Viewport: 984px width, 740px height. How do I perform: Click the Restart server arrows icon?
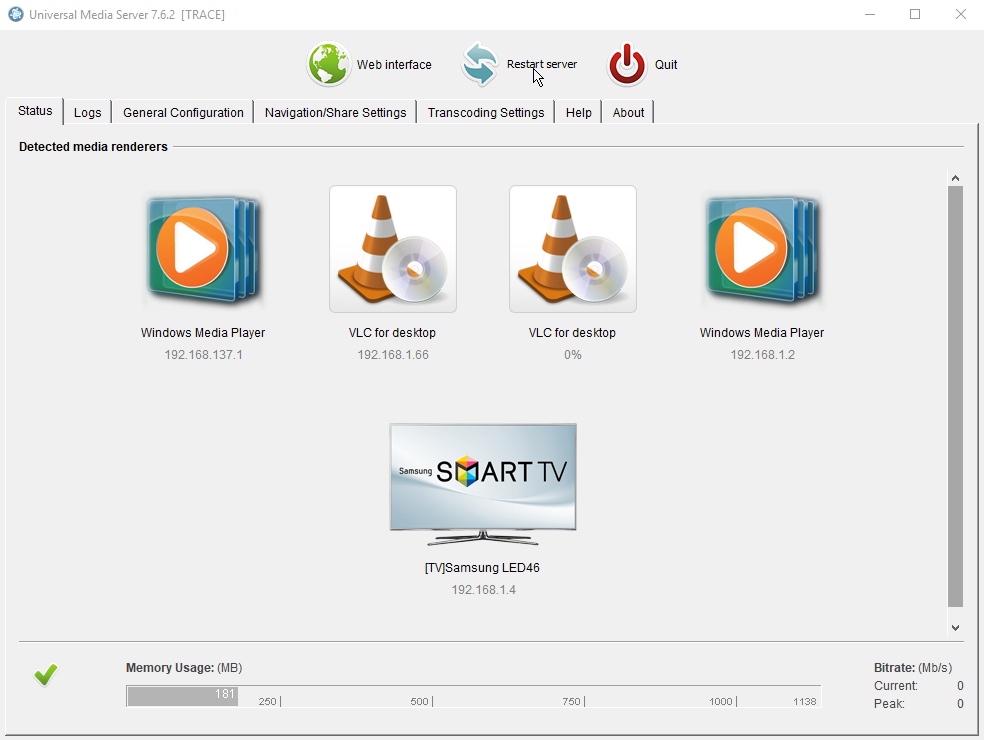[x=480, y=64]
